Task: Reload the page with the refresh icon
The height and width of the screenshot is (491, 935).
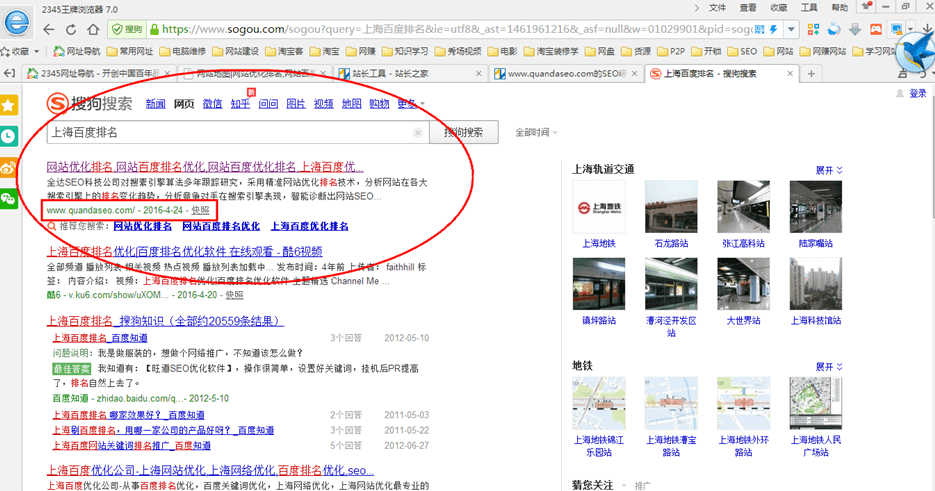Action: (71, 29)
